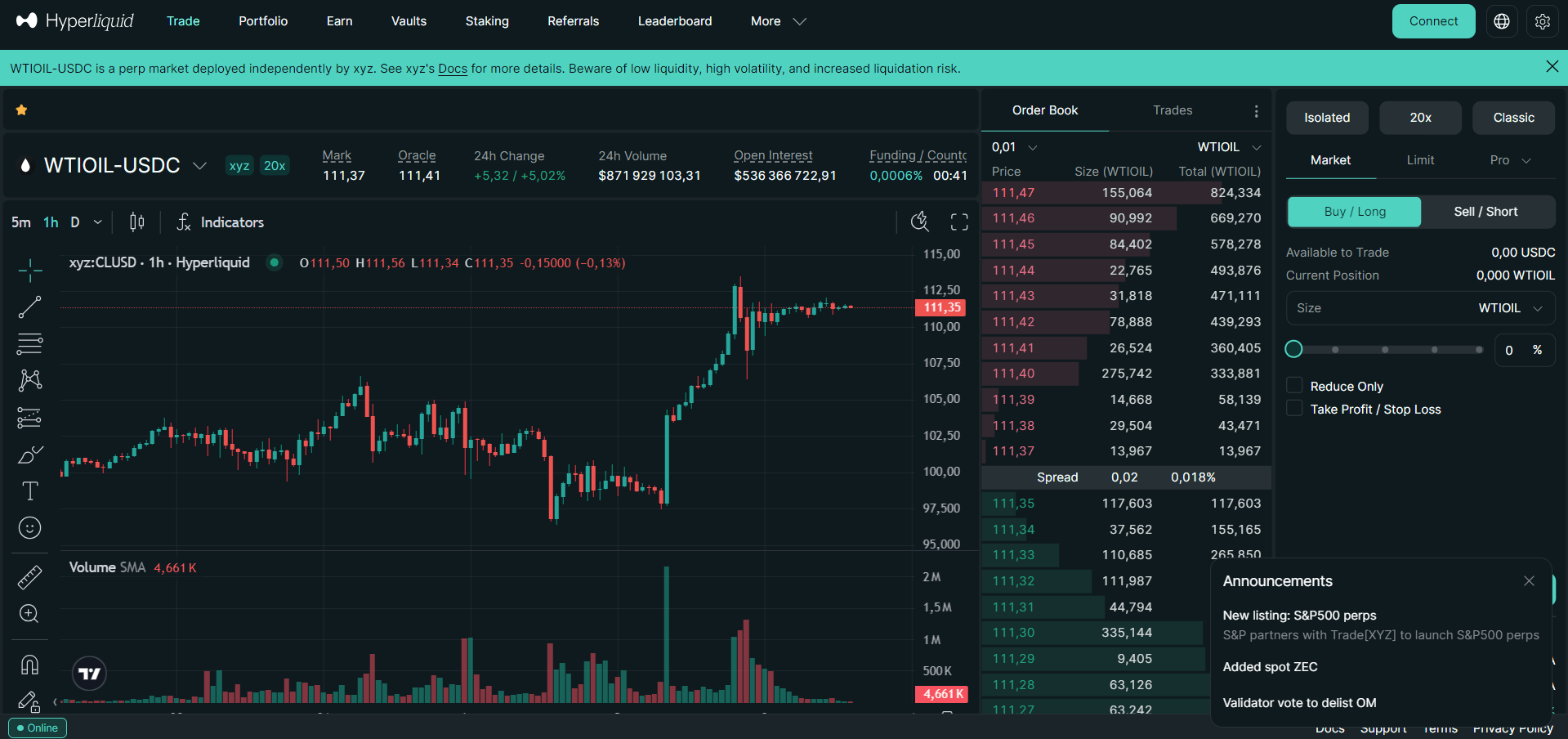Open the More navigation dropdown
The width and height of the screenshot is (1568, 739).
(x=778, y=21)
